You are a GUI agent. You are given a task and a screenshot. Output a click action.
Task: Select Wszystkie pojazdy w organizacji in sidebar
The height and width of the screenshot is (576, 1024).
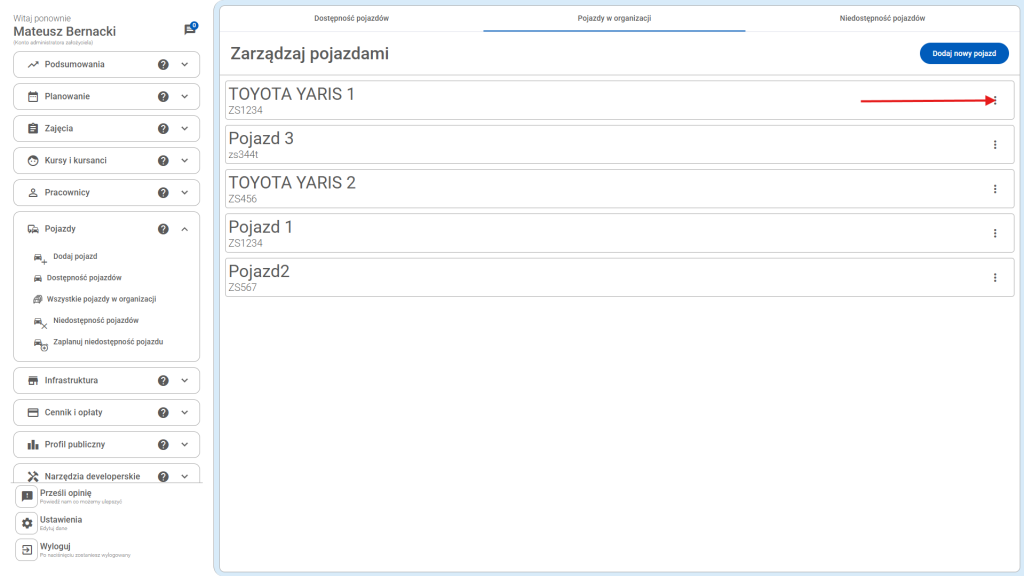pos(101,299)
